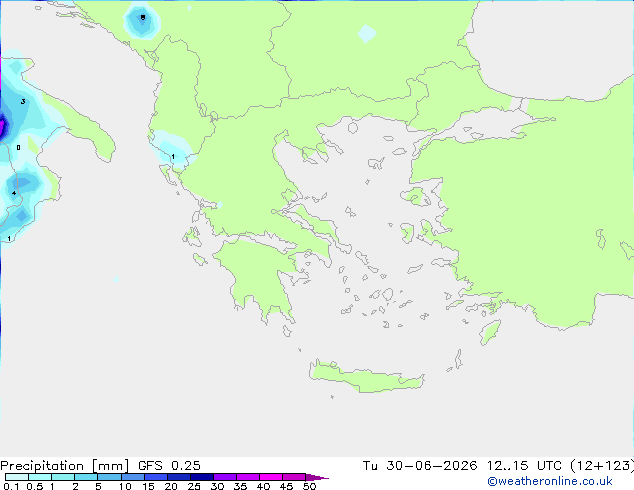Click the legend swatch between 0.5 and 1
Image resolution: width=634 pixels, height=490 pixels.
pos(40,477)
